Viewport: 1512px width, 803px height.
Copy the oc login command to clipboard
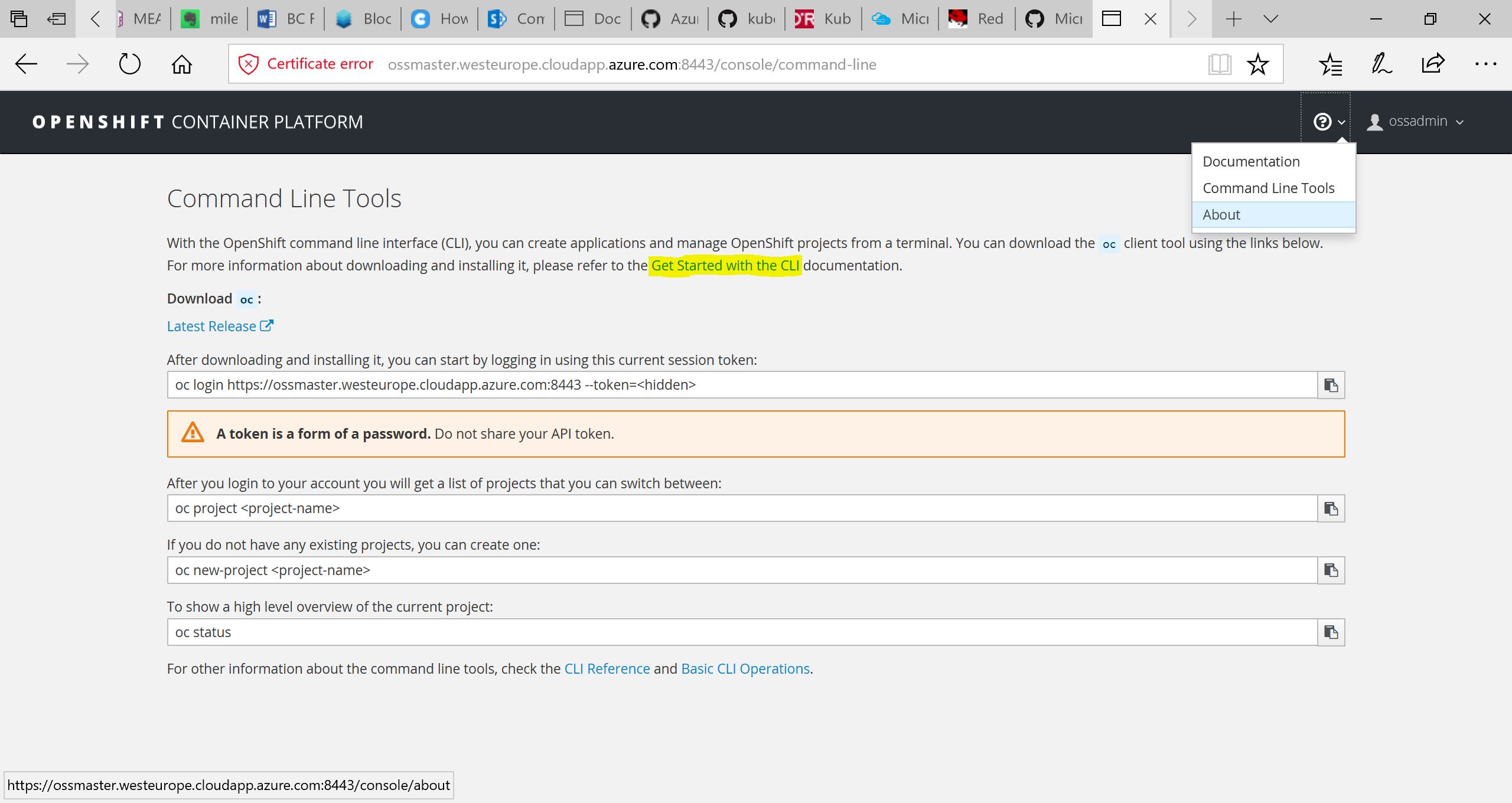(1331, 385)
